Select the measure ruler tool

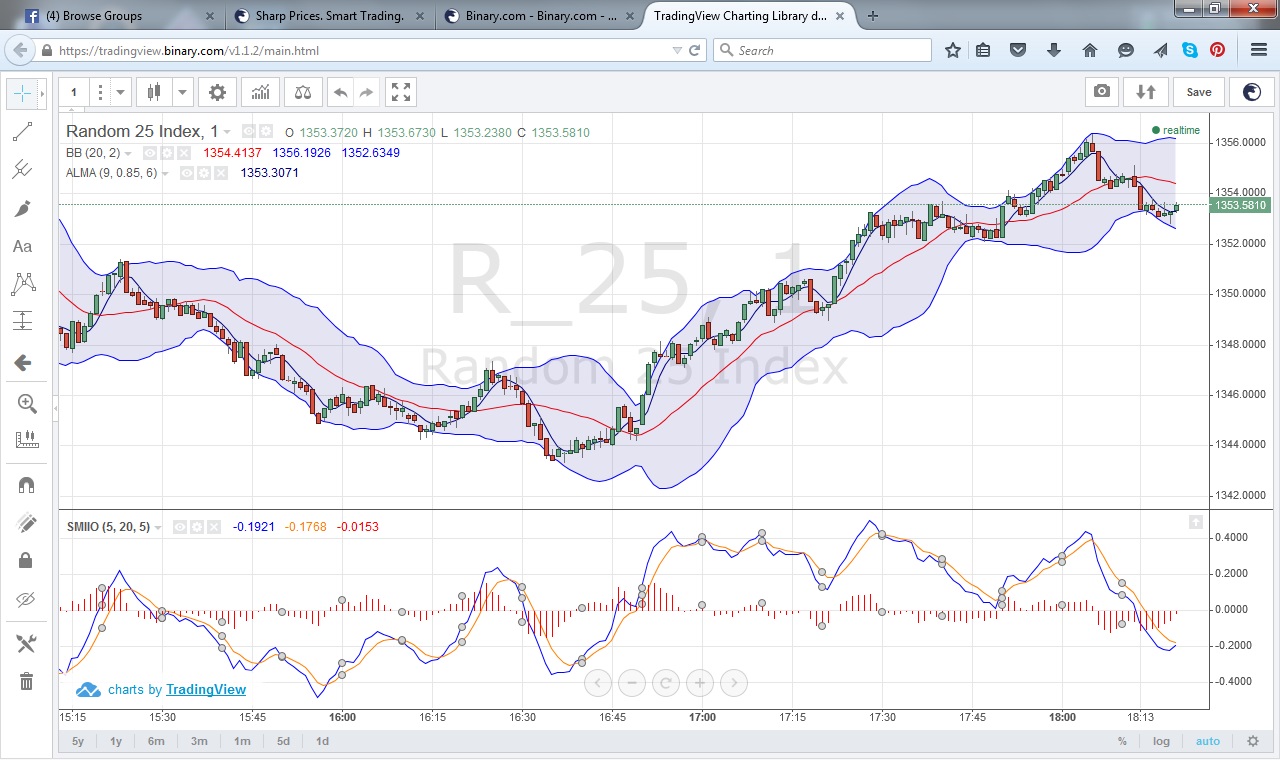[x=26, y=440]
